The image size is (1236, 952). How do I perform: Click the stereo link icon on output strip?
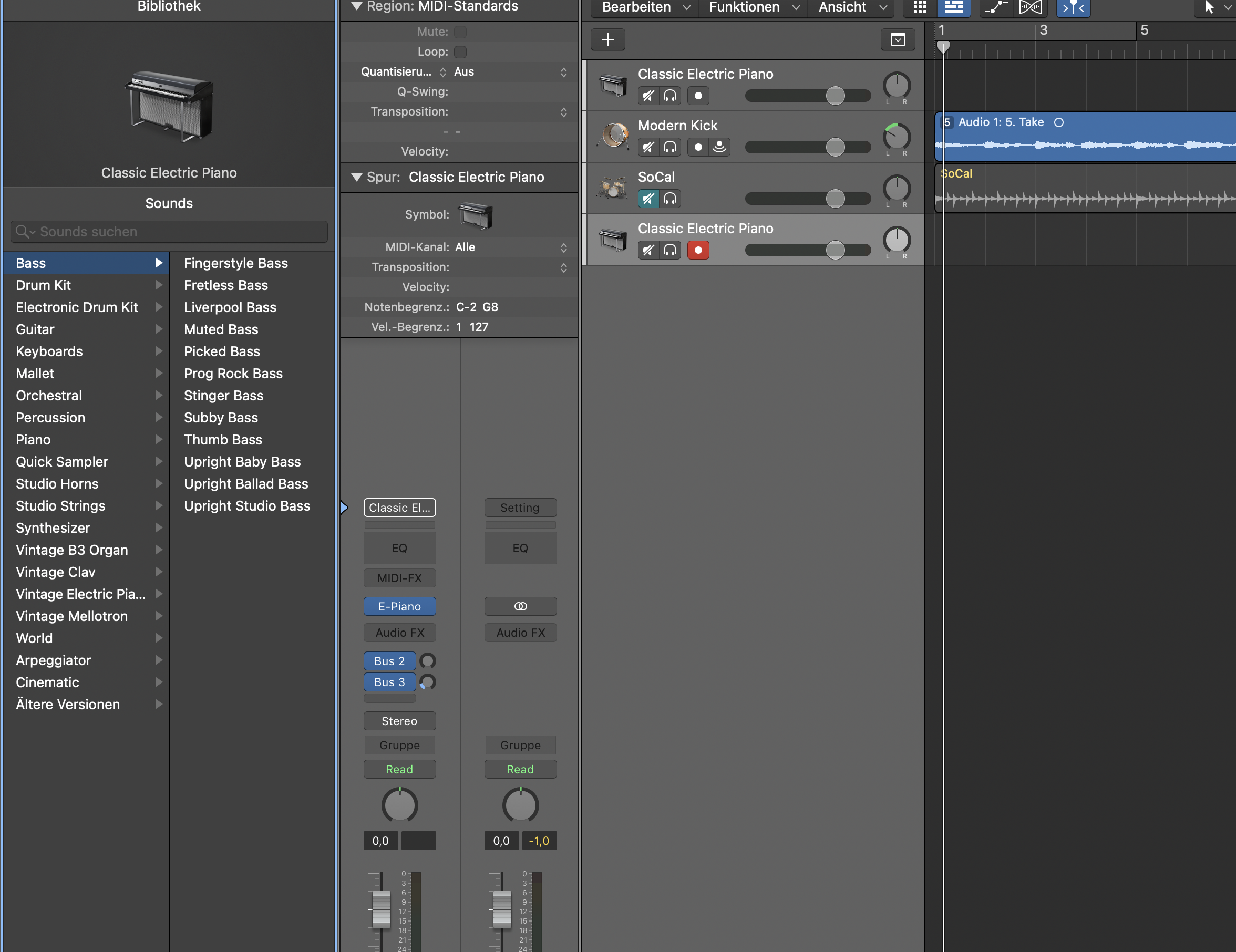[x=520, y=606]
